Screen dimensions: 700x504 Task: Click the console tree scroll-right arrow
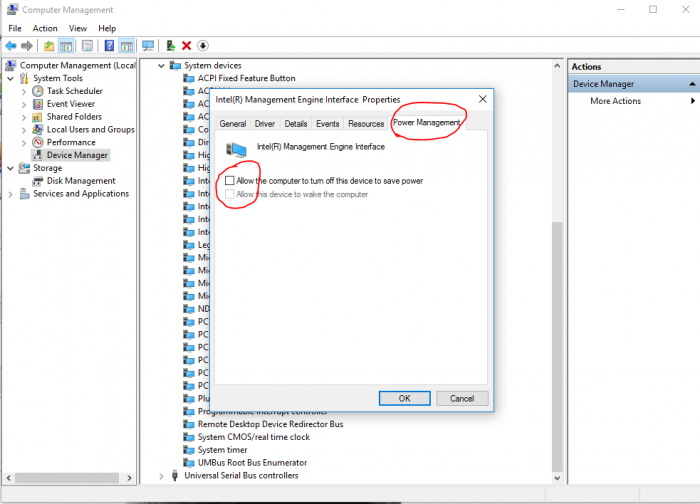pyautogui.click(x=129, y=478)
